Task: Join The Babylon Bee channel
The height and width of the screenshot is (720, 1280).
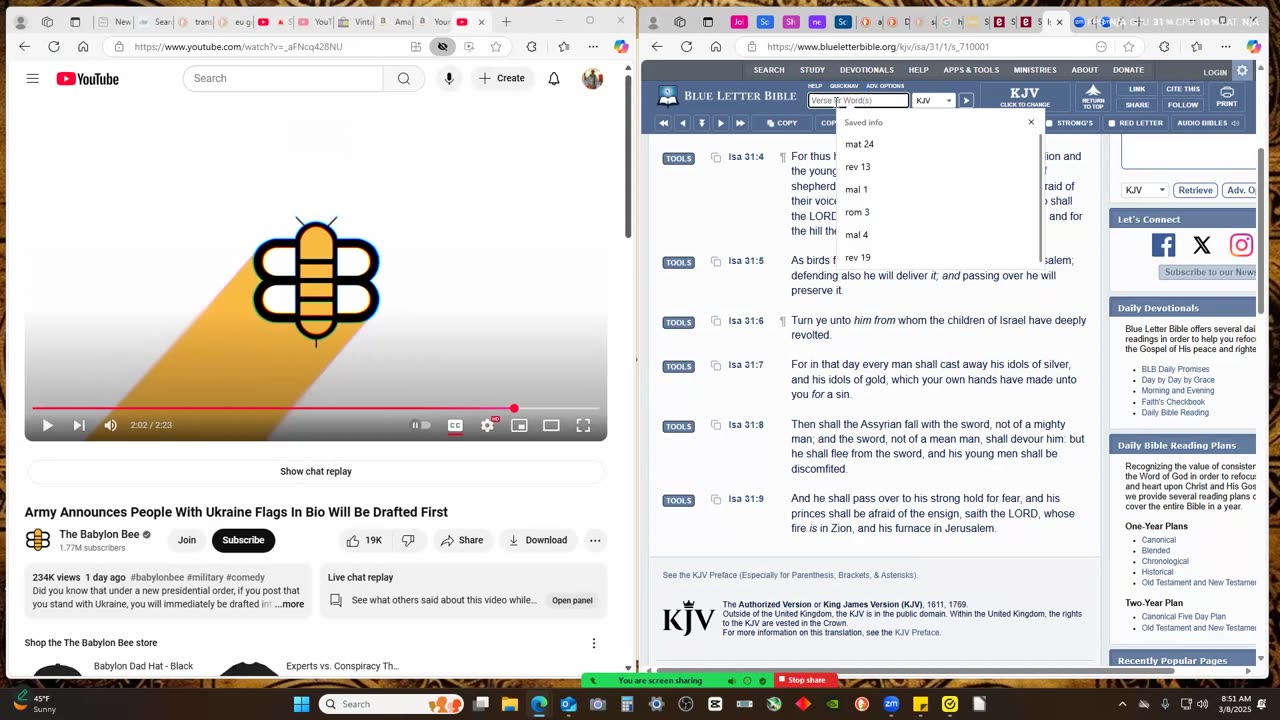Action: 187,540
